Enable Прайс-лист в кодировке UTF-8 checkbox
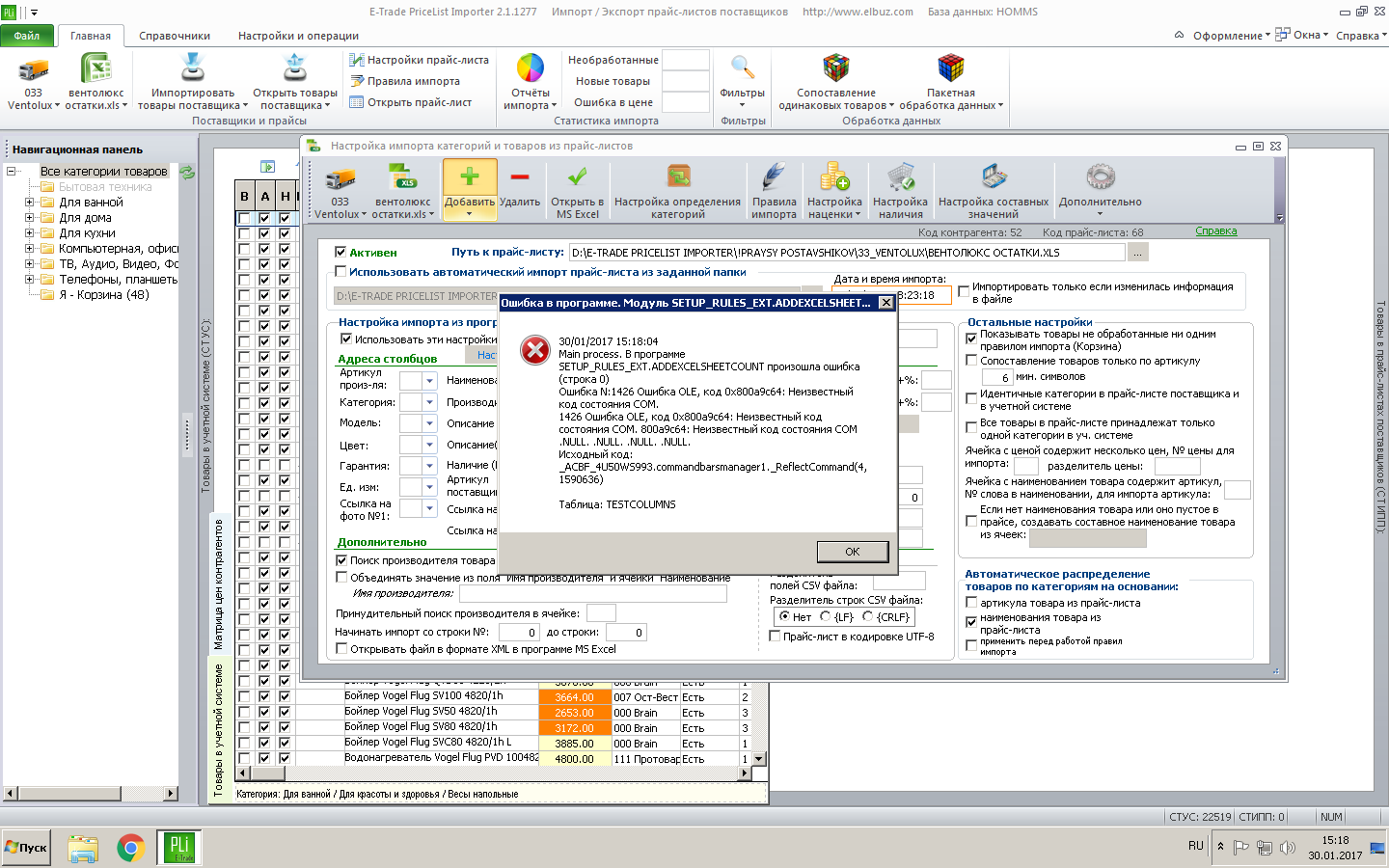Image resolution: width=1389 pixels, height=868 pixels. [x=775, y=637]
